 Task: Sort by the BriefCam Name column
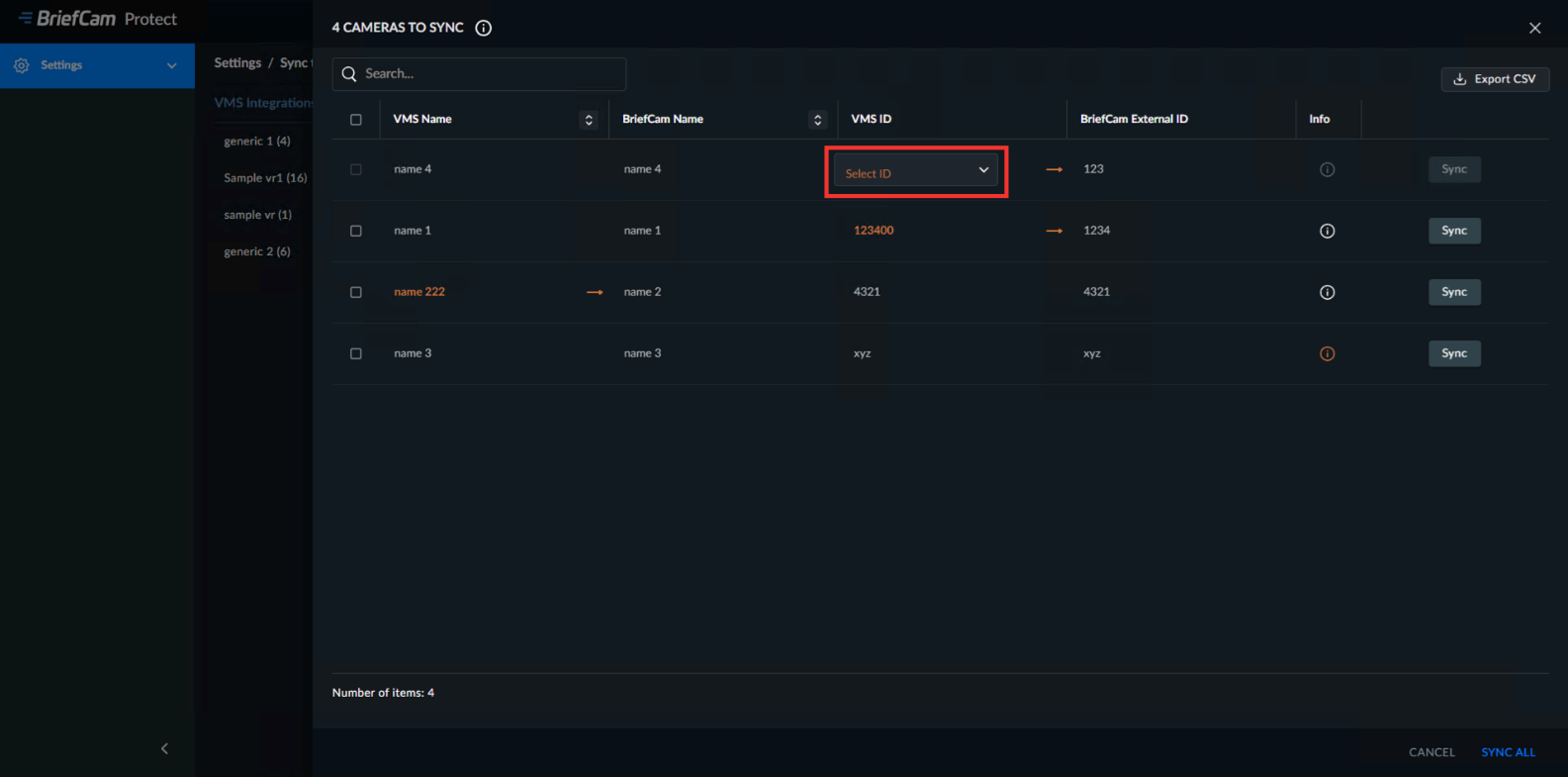tap(817, 120)
